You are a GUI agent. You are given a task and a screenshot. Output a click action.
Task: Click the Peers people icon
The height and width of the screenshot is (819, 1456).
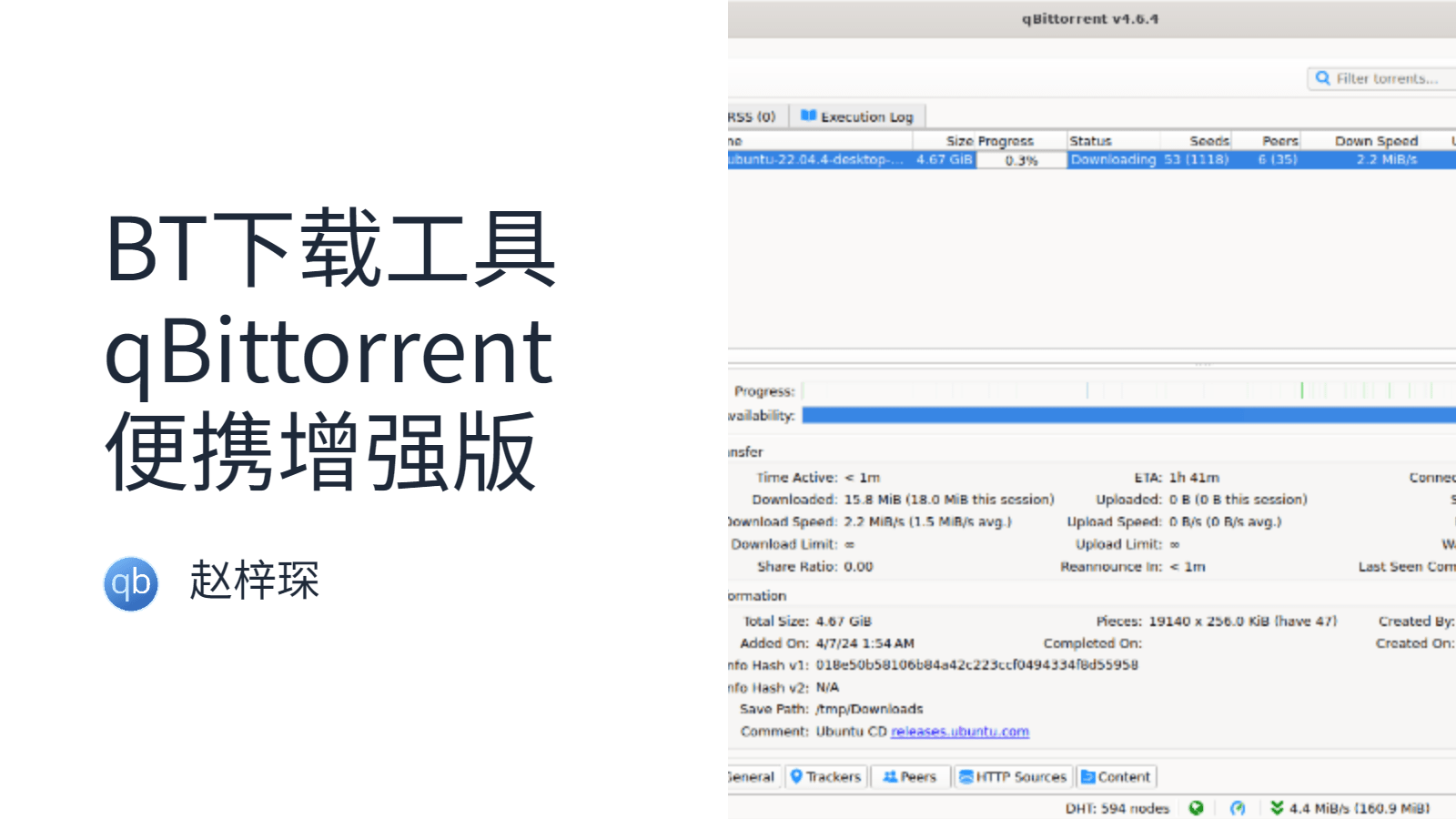coord(890,776)
